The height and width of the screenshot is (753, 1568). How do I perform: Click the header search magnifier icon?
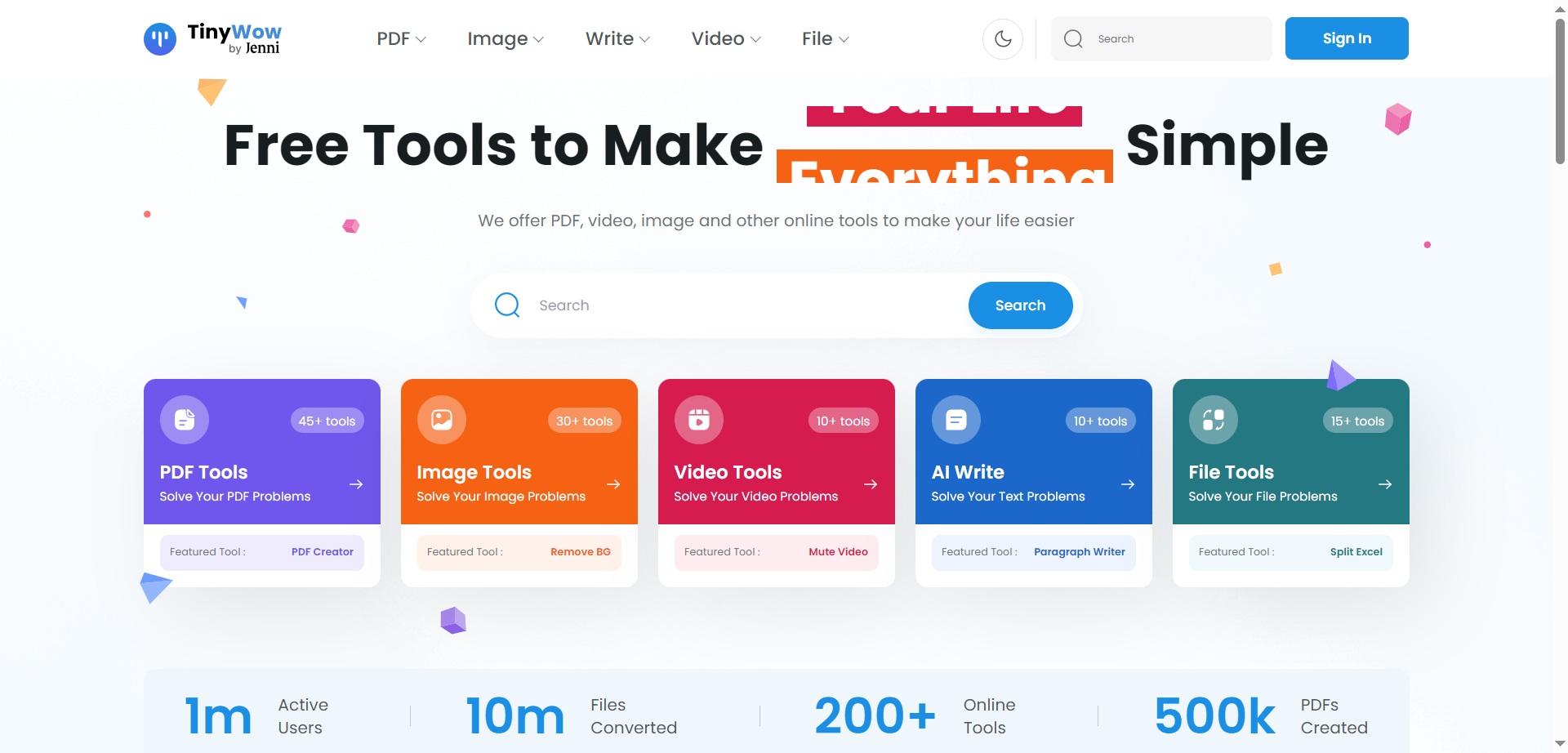(1073, 38)
